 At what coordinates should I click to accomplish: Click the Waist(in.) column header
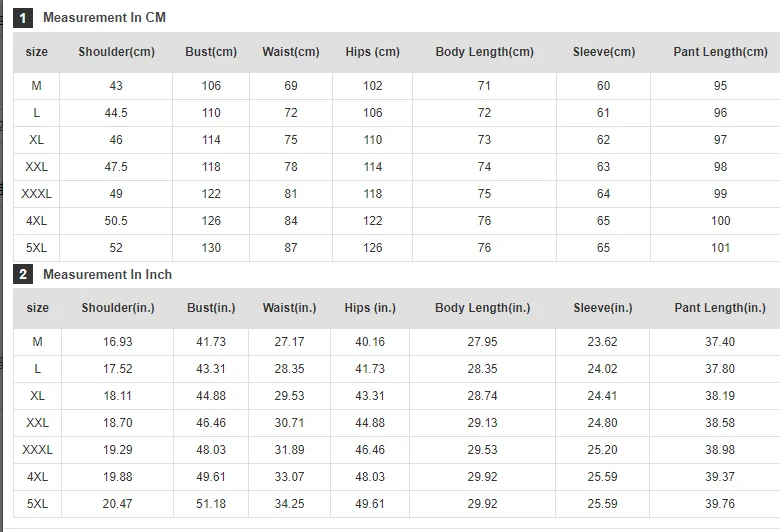[290, 308]
